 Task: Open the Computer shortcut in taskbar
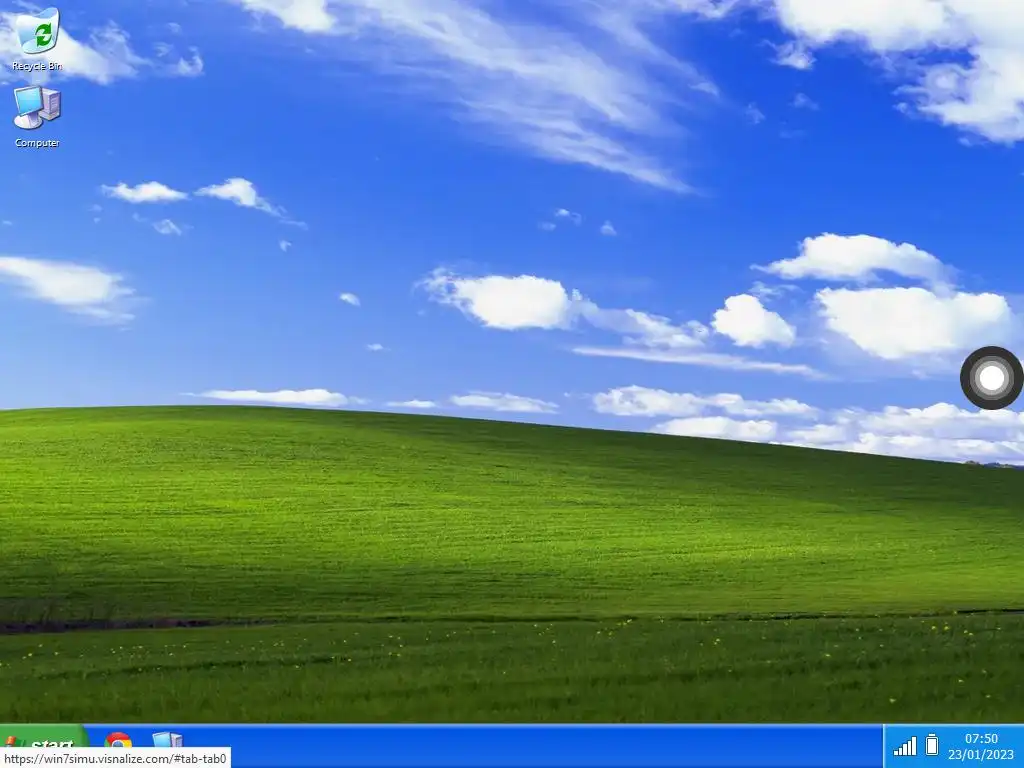(x=167, y=742)
